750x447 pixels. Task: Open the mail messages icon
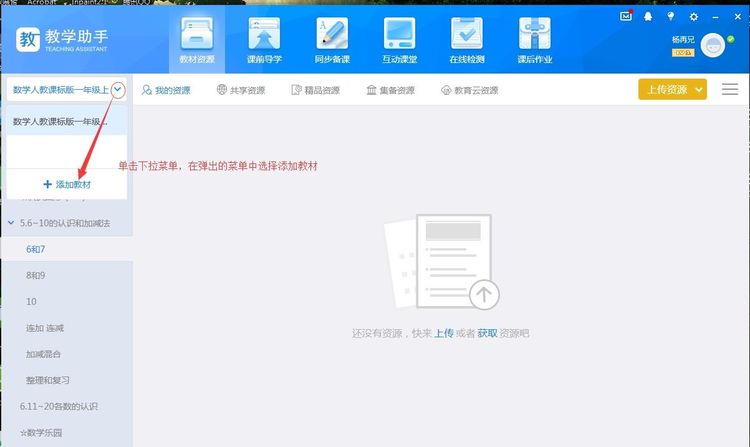pyautogui.click(x=626, y=17)
